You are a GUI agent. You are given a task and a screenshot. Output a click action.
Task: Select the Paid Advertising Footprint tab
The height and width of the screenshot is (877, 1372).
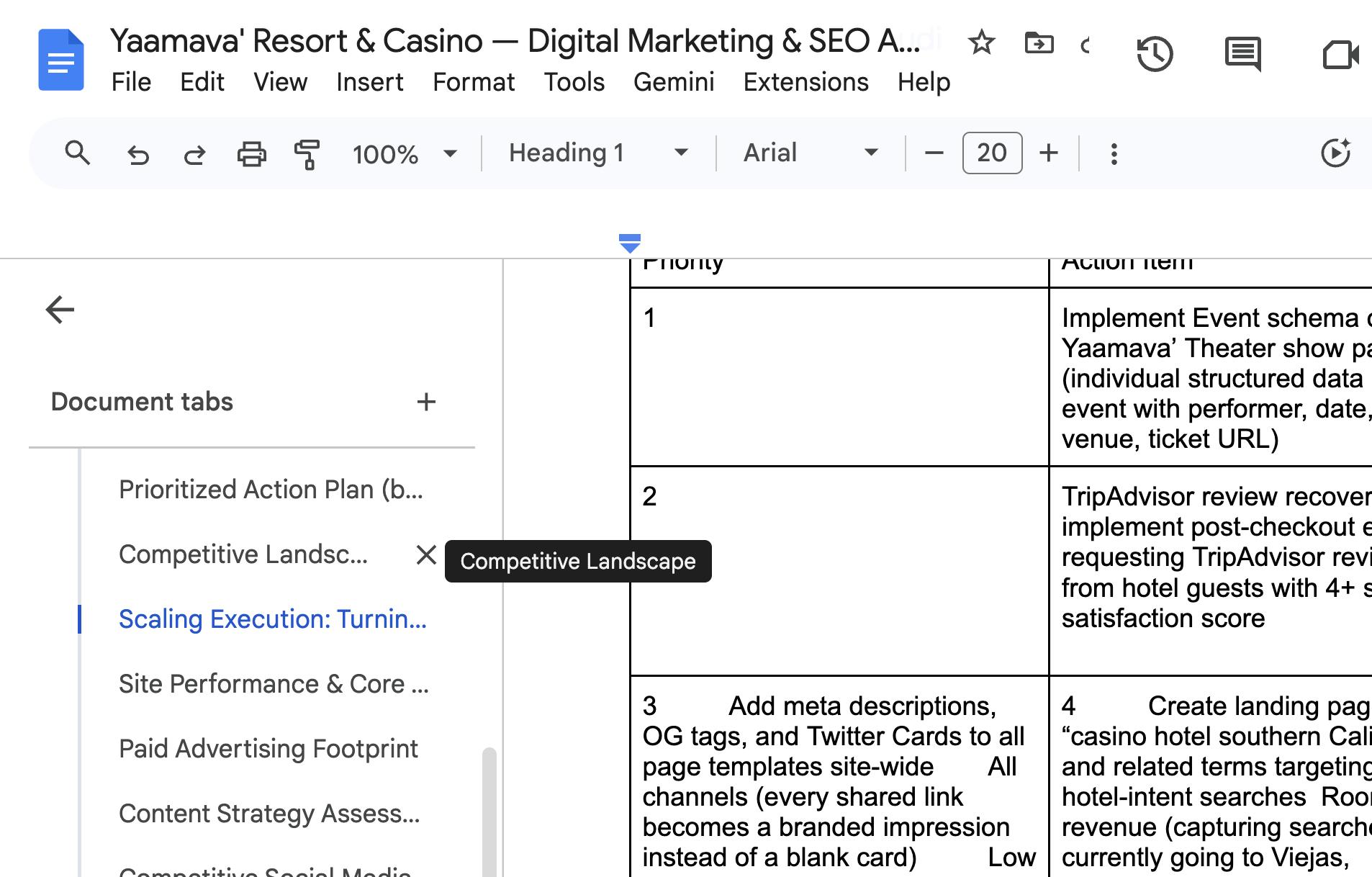tap(268, 749)
